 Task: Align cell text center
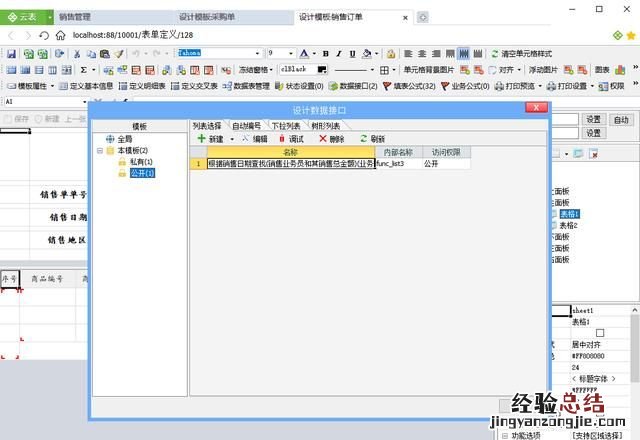point(422,53)
